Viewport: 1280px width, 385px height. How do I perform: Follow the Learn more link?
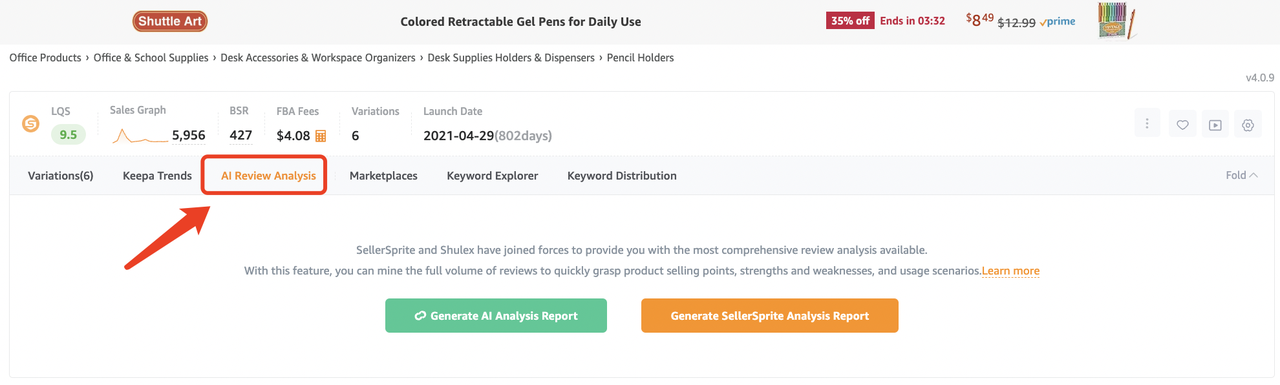(x=1011, y=271)
